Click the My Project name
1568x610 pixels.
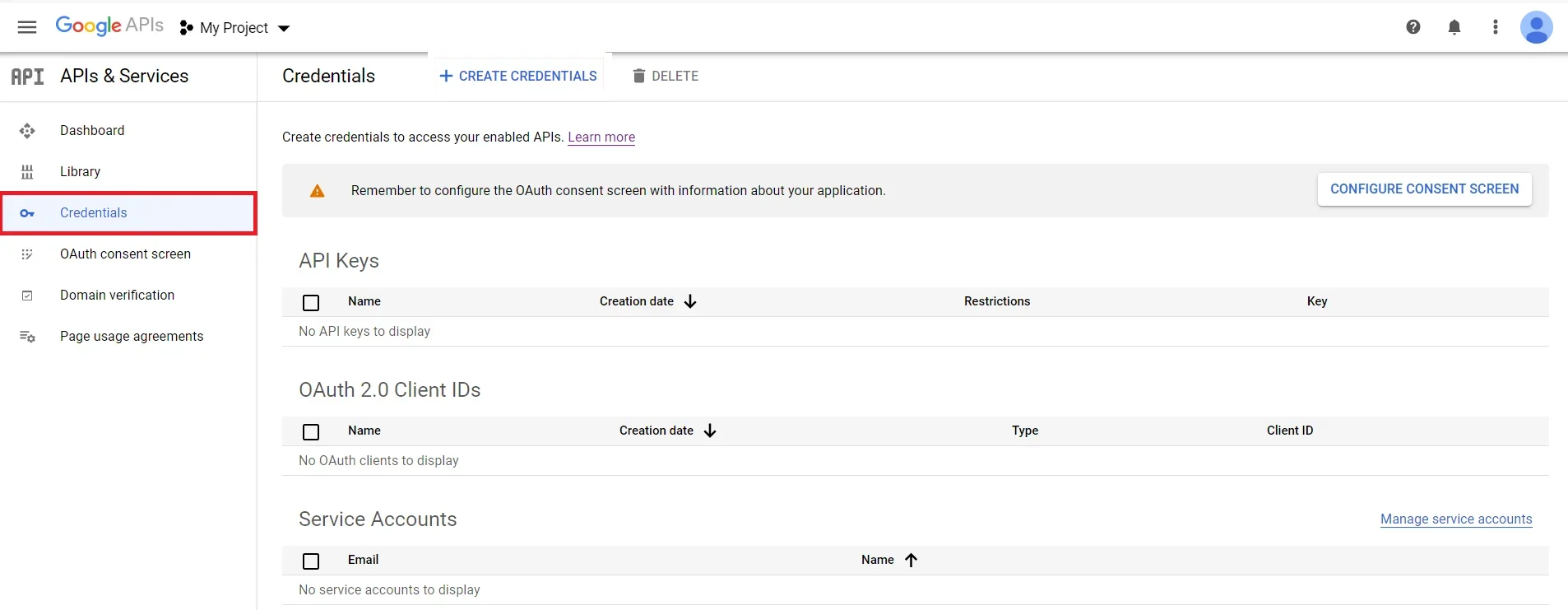pos(234,28)
